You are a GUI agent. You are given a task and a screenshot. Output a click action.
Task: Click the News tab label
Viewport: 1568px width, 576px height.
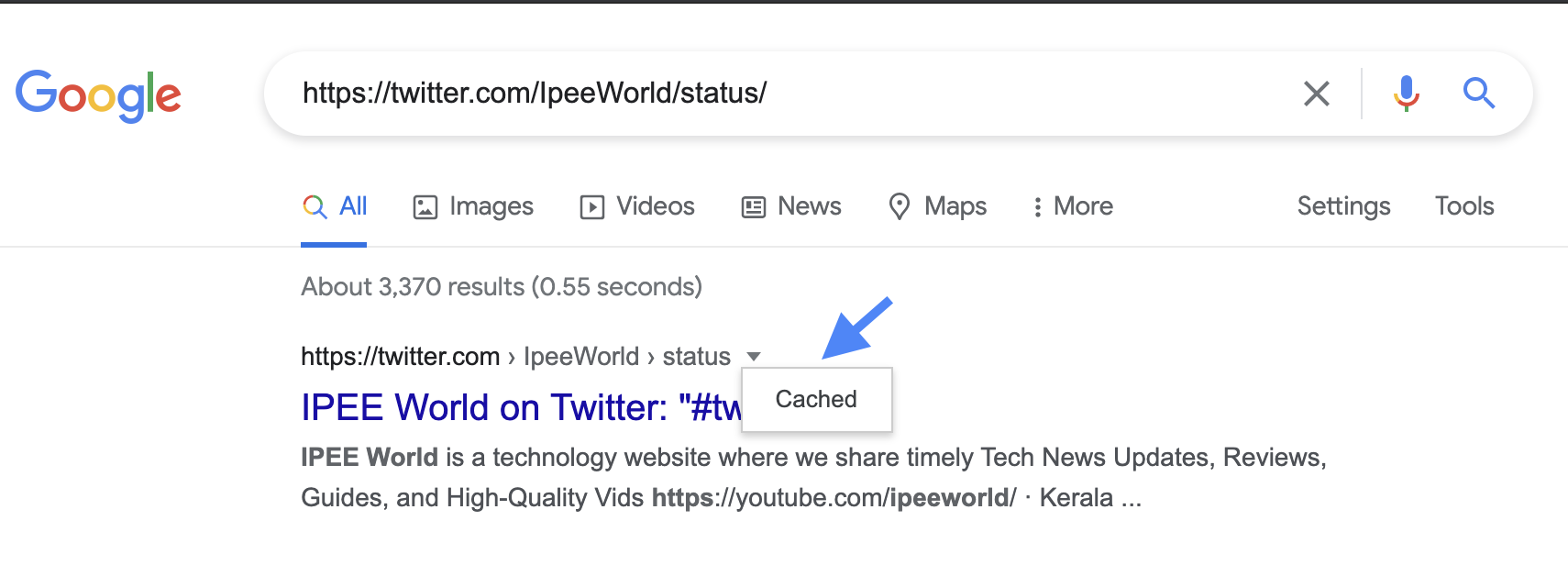[809, 206]
